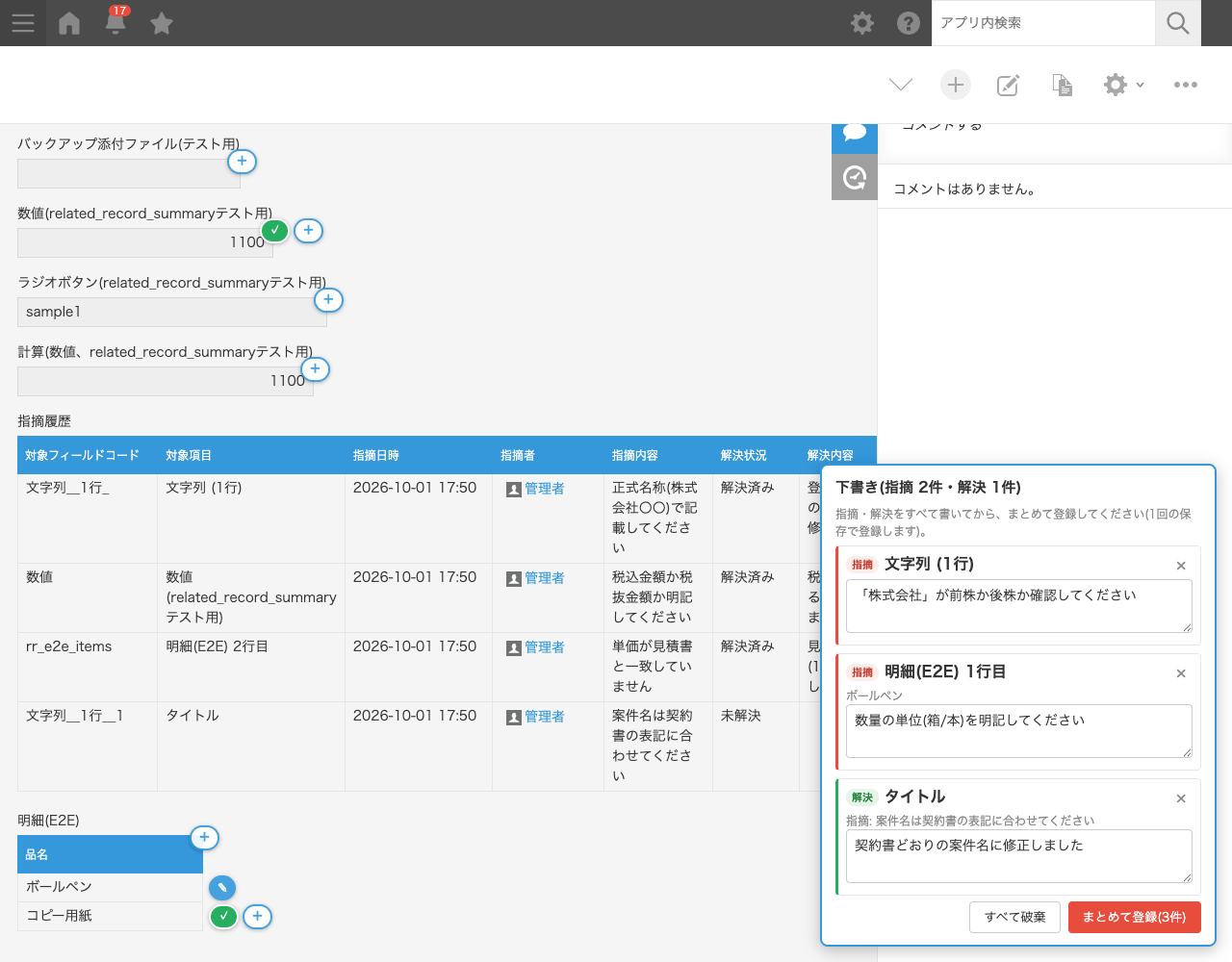The height and width of the screenshot is (962, 1232).
Task: Remove the タイトル resolution draft
Action: pyautogui.click(x=1181, y=798)
